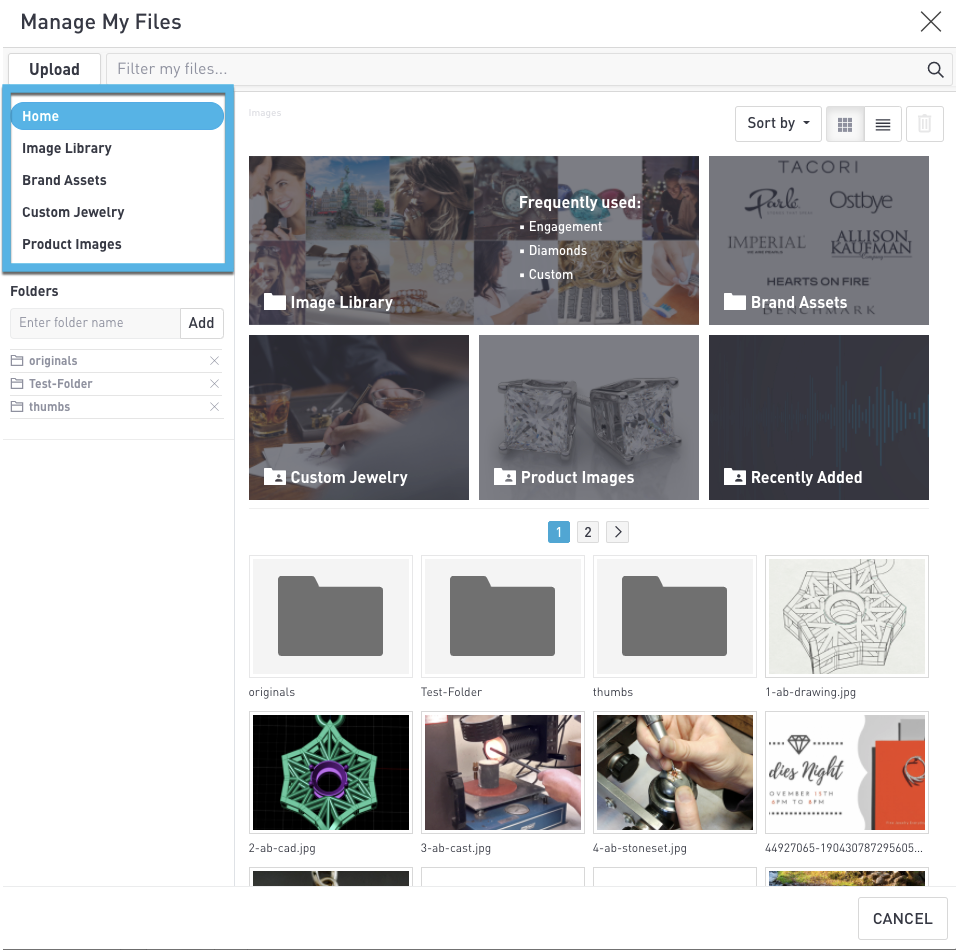956x950 pixels.
Task: Go to page 2 of files
Action: (588, 532)
